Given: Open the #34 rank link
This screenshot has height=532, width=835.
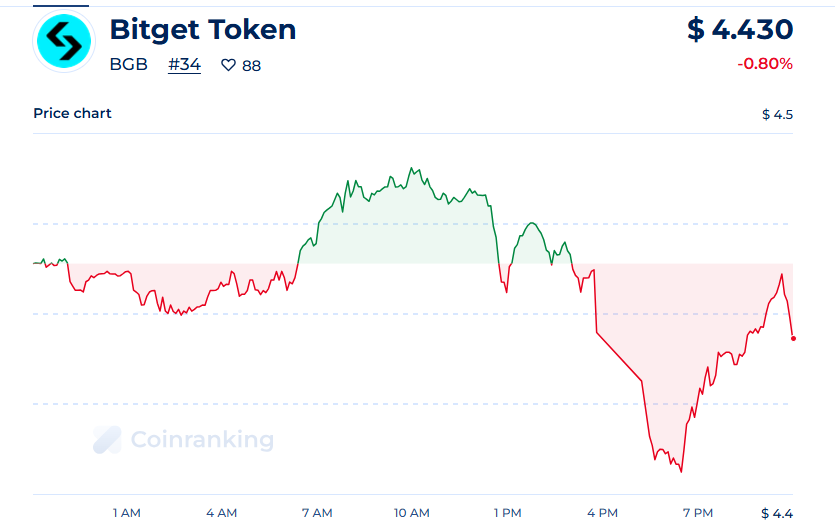Looking at the screenshot, I should tap(184, 65).
